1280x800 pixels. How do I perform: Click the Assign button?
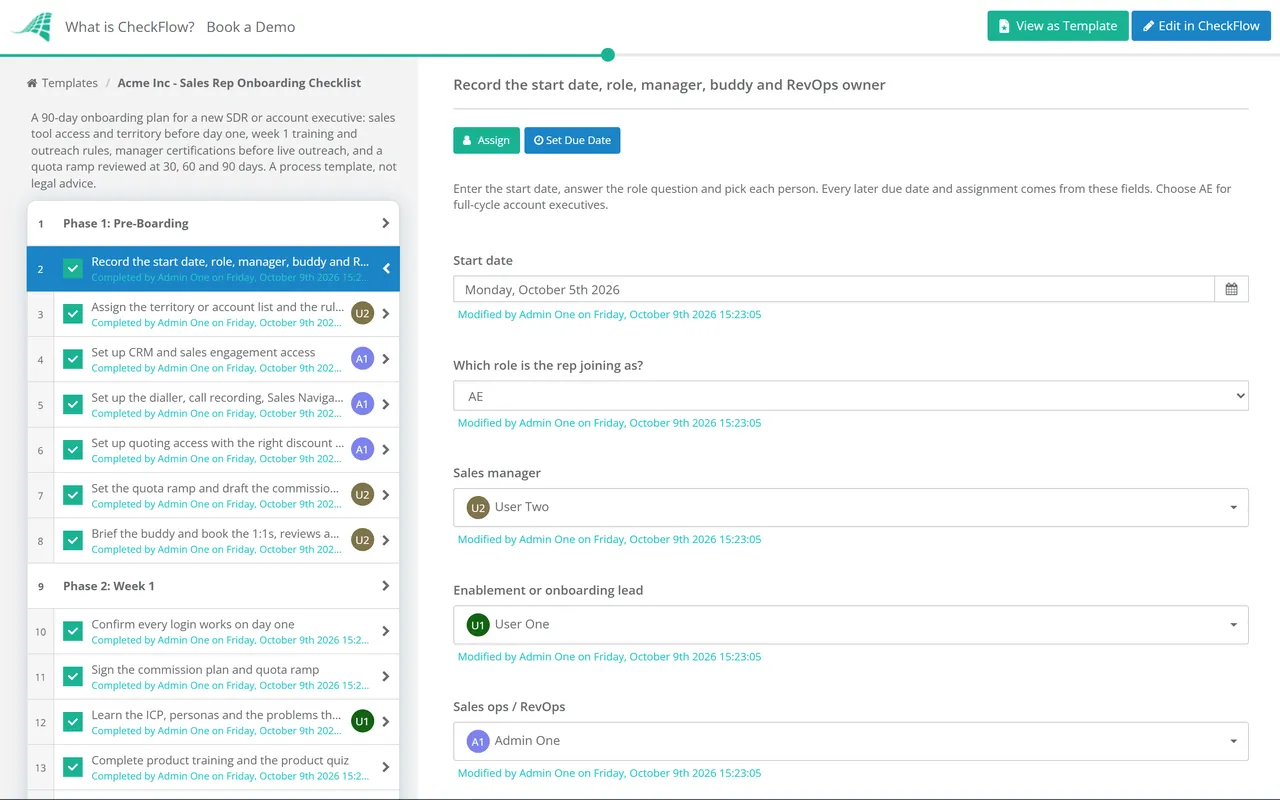click(x=486, y=140)
